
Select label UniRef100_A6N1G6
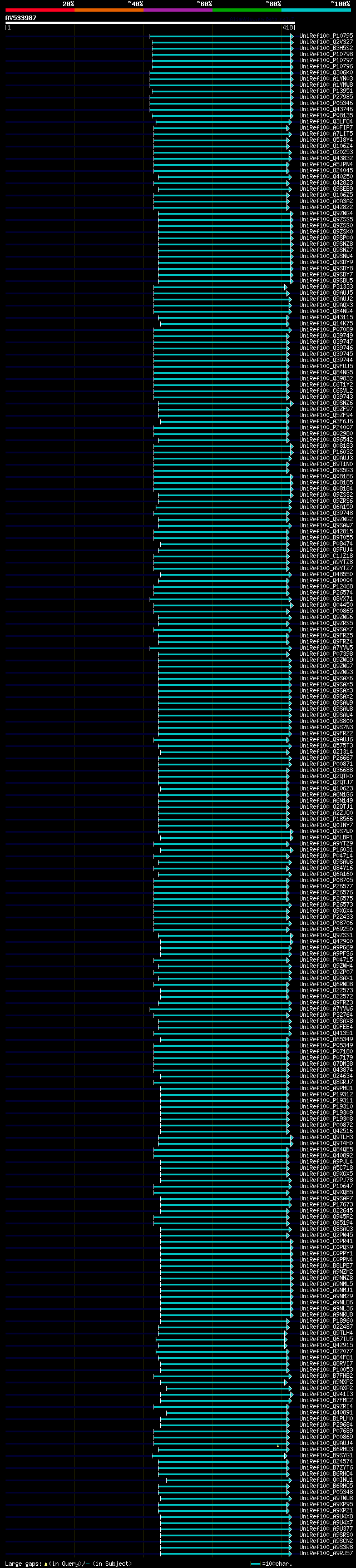[x=325, y=794]
